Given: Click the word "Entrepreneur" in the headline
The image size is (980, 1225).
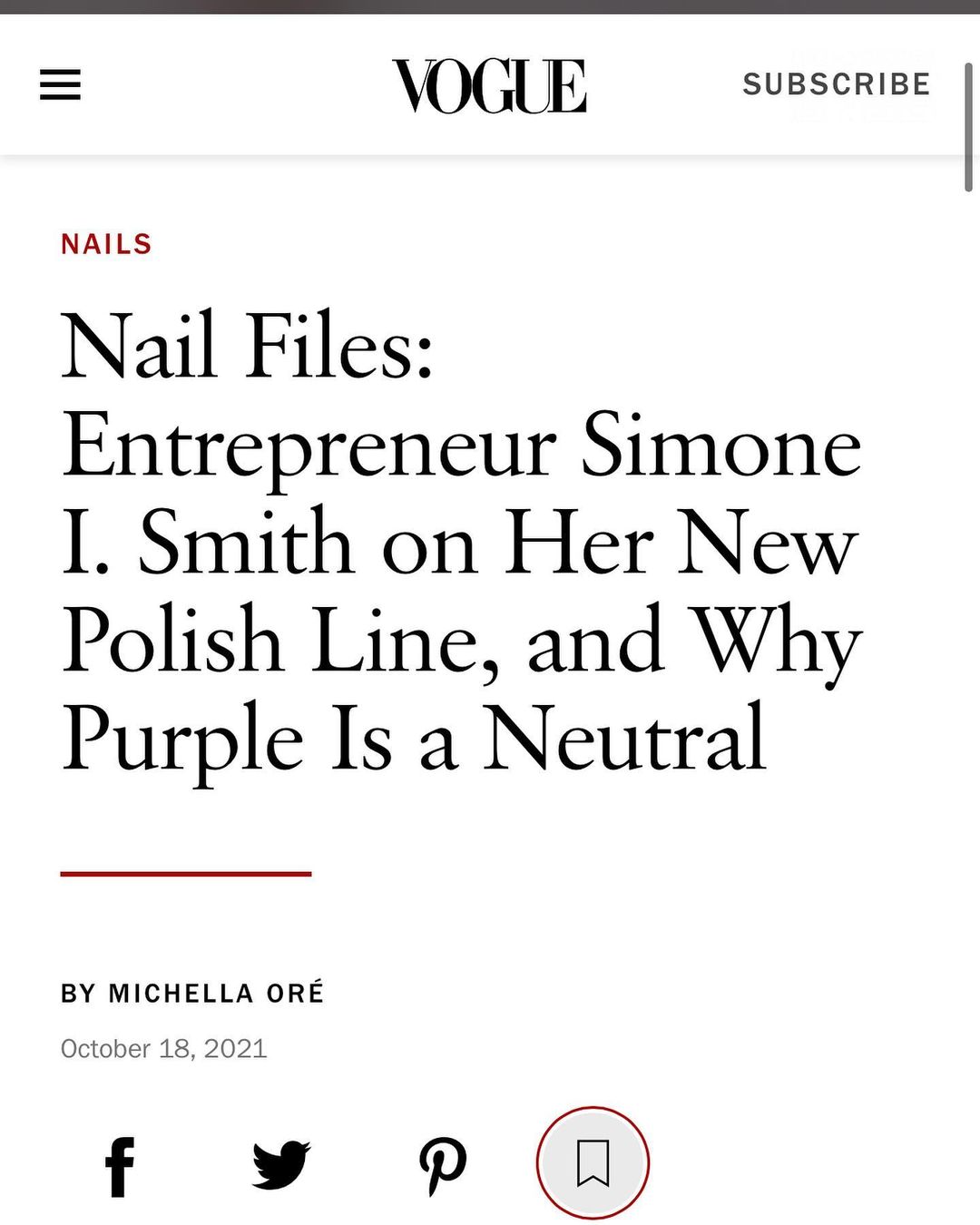Looking at the screenshot, I should coord(309,445).
